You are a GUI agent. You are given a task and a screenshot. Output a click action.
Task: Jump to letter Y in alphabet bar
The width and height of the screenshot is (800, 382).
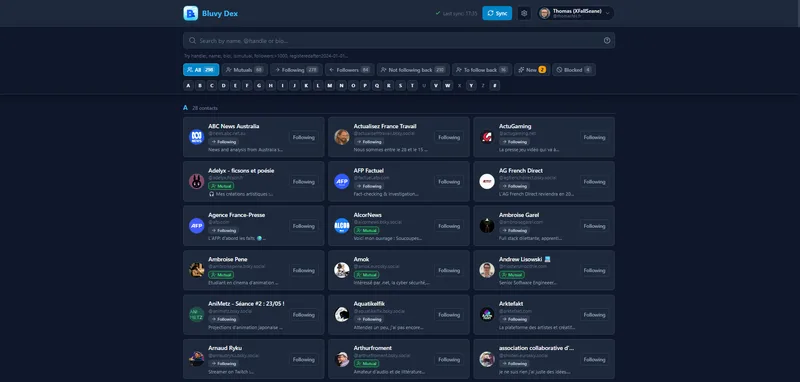(471, 86)
